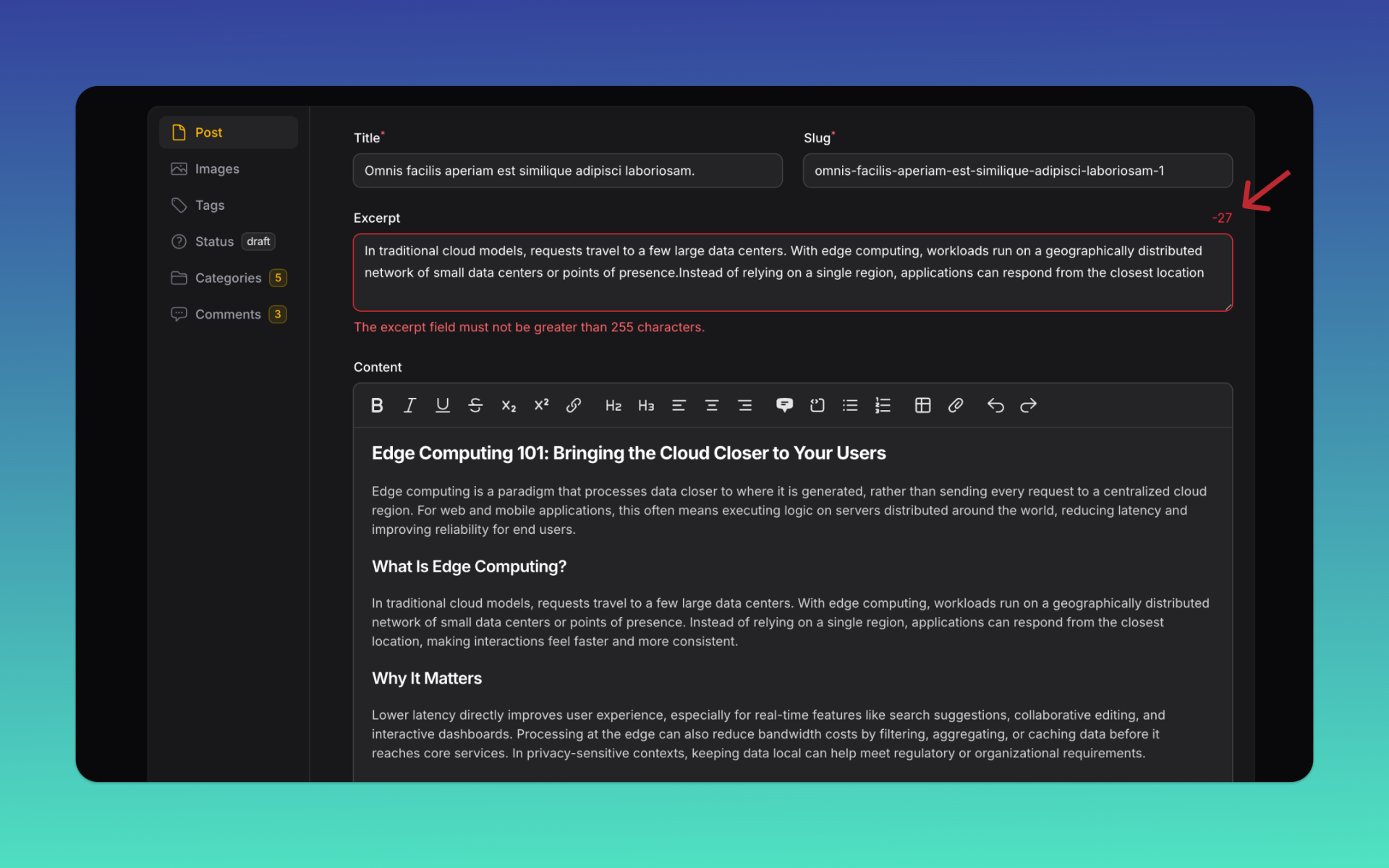The image size is (1389, 868).
Task: Create a bulleted list
Action: click(x=850, y=405)
